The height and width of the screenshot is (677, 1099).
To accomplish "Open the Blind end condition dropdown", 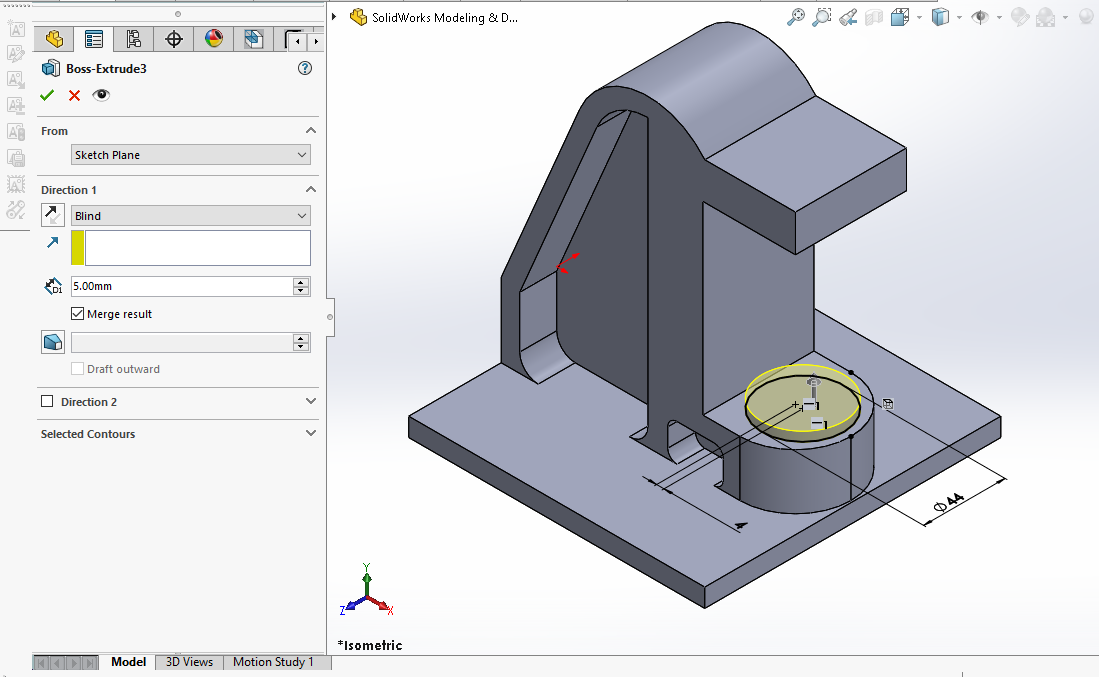I will click(190, 216).
